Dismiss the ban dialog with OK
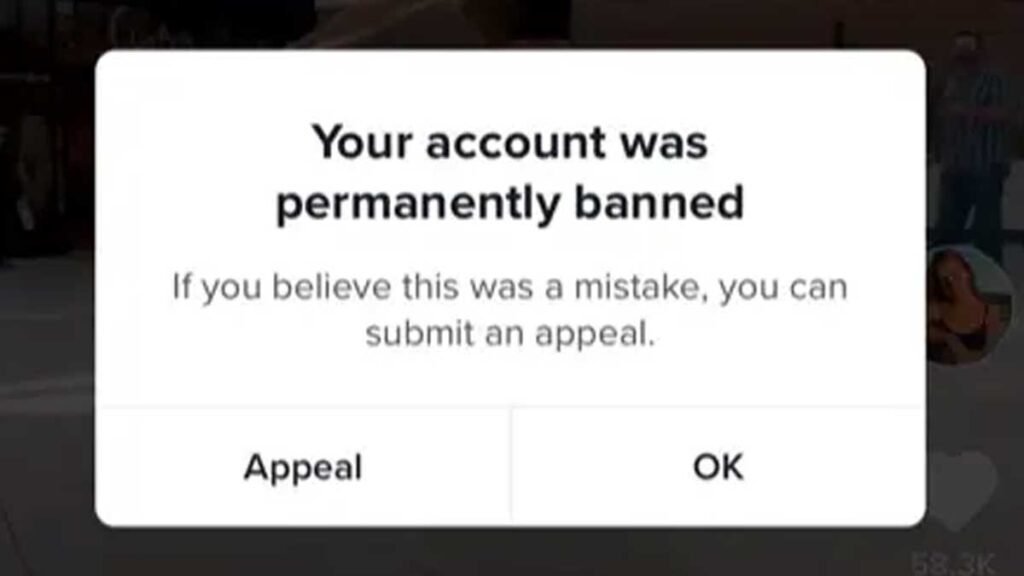 [718, 467]
